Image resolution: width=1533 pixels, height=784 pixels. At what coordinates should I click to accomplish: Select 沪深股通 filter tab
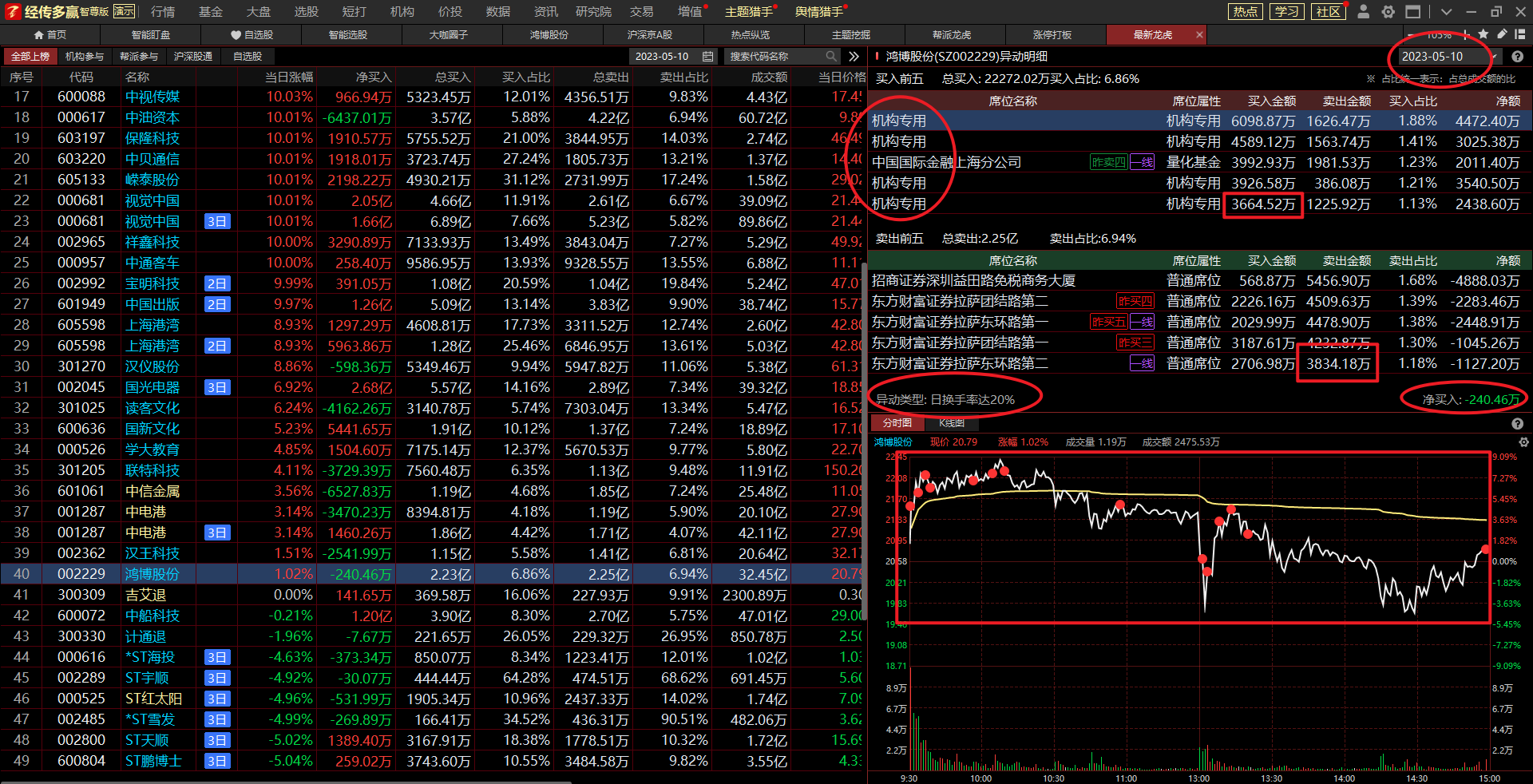pyautogui.click(x=193, y=57)
